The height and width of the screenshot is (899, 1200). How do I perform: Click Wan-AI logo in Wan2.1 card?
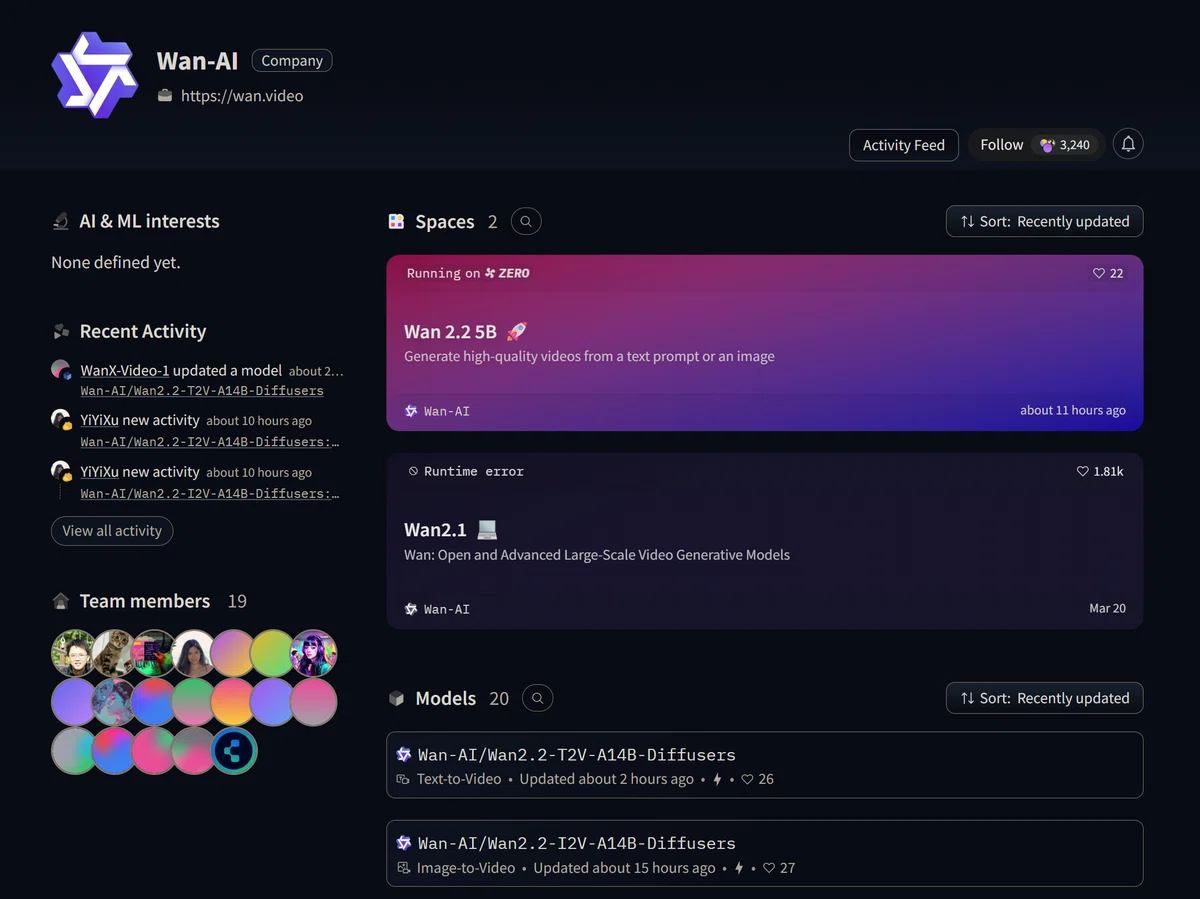[411, 609]
